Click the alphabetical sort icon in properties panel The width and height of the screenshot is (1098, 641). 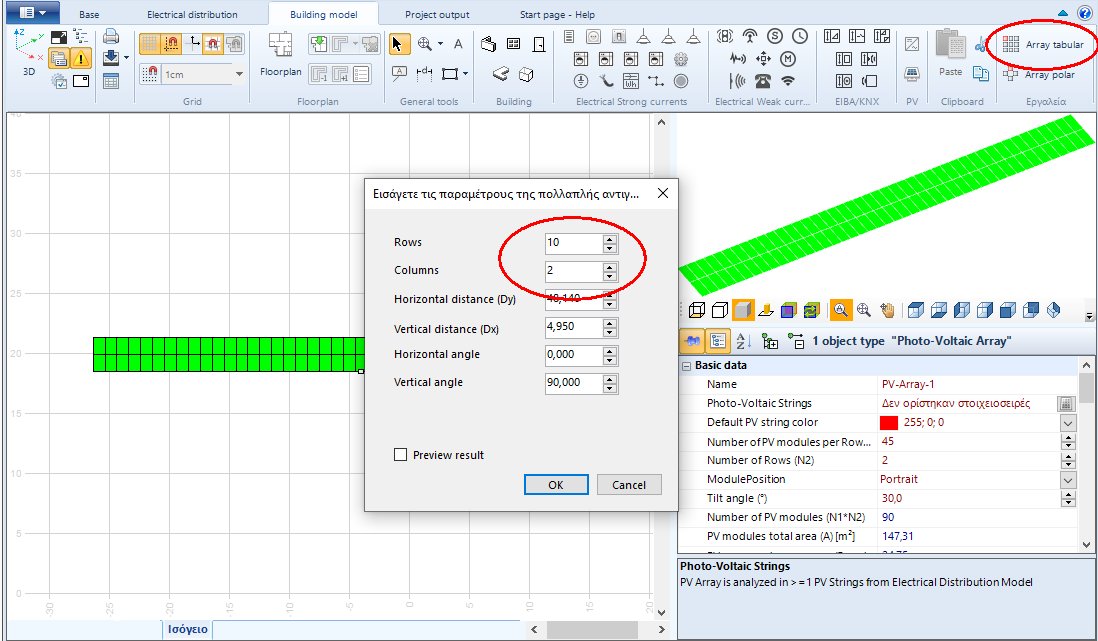pyautogui.click(x=743, y=340)
